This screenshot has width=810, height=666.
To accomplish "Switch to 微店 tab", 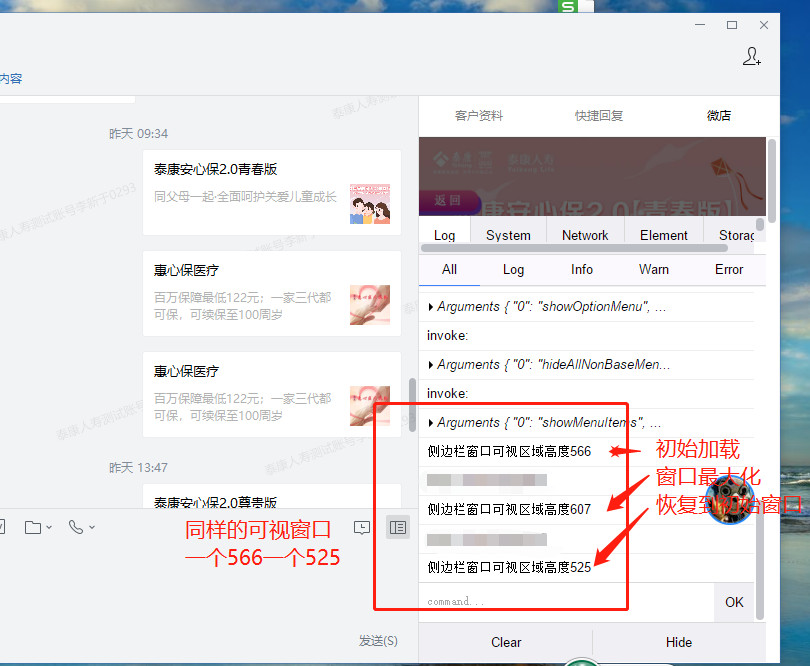I will click(719, 116).
